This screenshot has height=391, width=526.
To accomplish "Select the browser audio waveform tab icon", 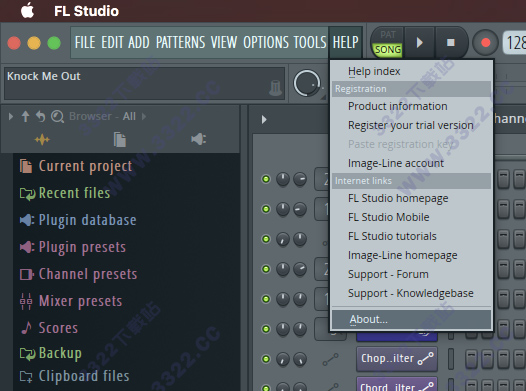I will click(x=42, y=139).
